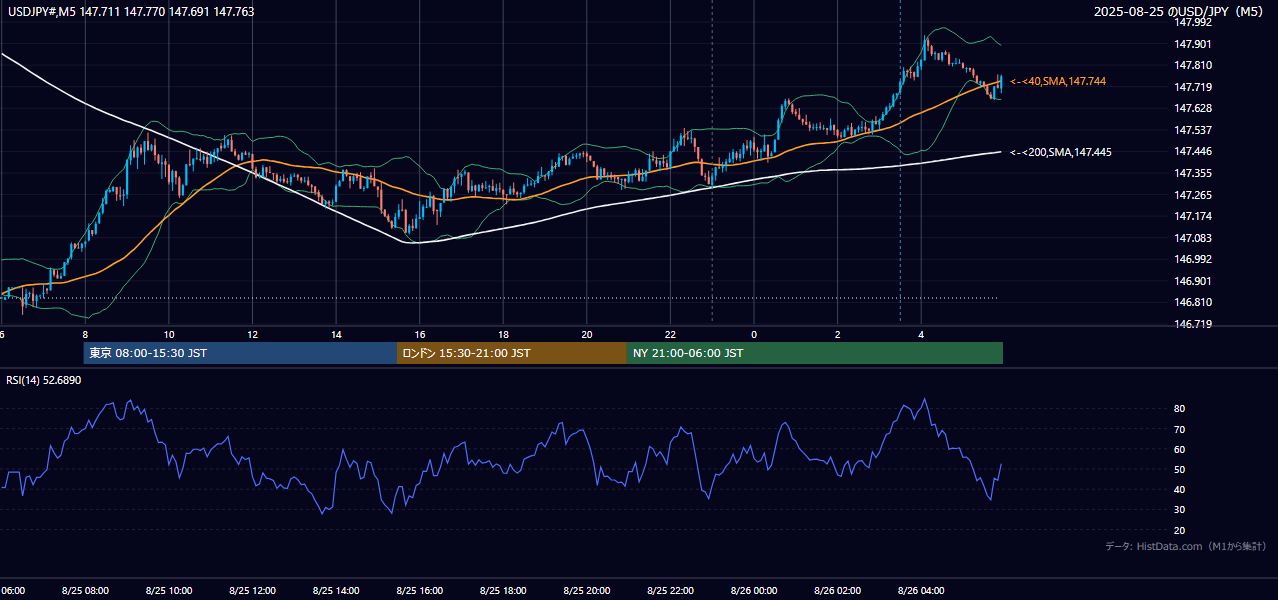
Task: Click the 8/25 20:00 time axis label
Action: tap(587, 591)
